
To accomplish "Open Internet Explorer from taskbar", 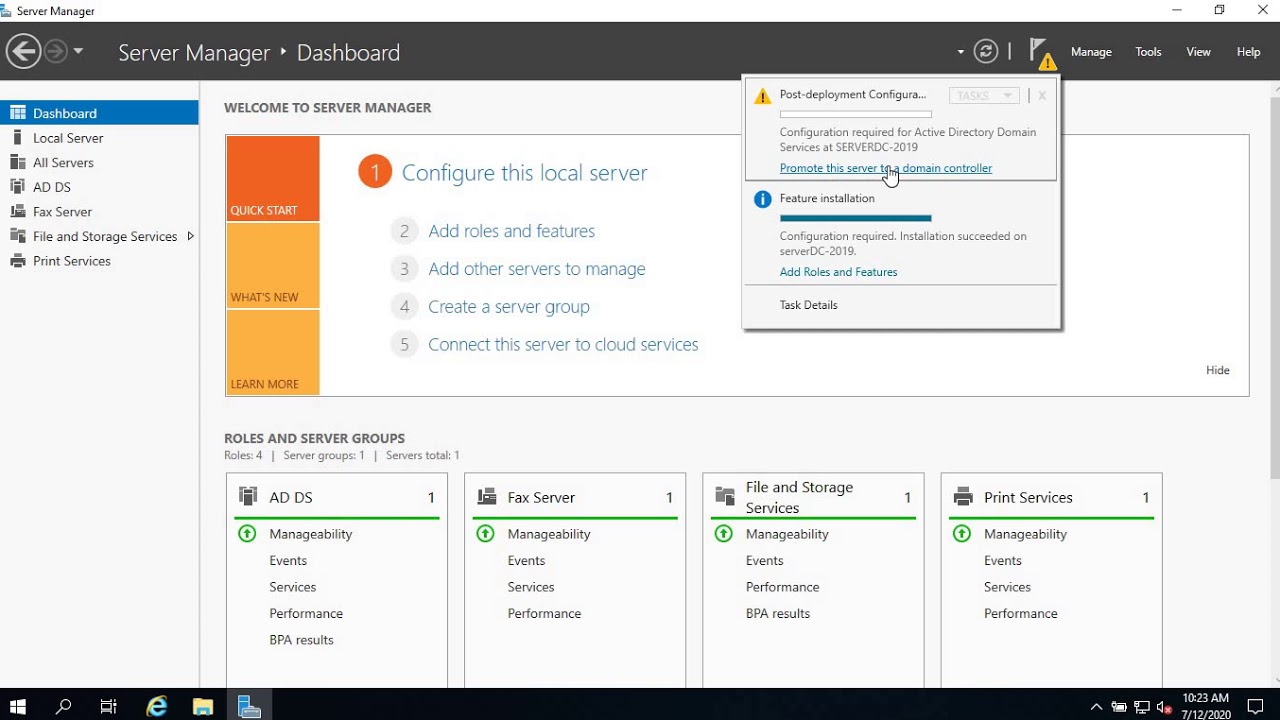I will pos(157,706).
